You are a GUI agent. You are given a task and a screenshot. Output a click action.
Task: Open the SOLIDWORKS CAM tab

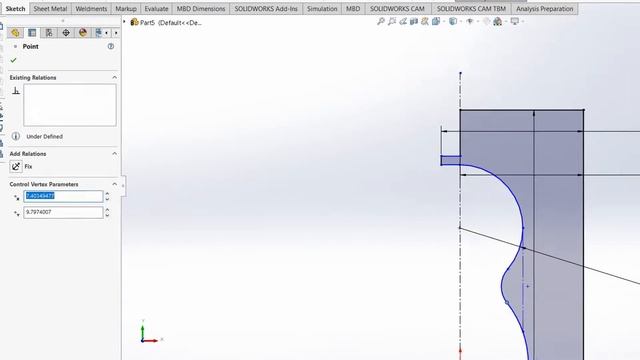tap(397, 9)
